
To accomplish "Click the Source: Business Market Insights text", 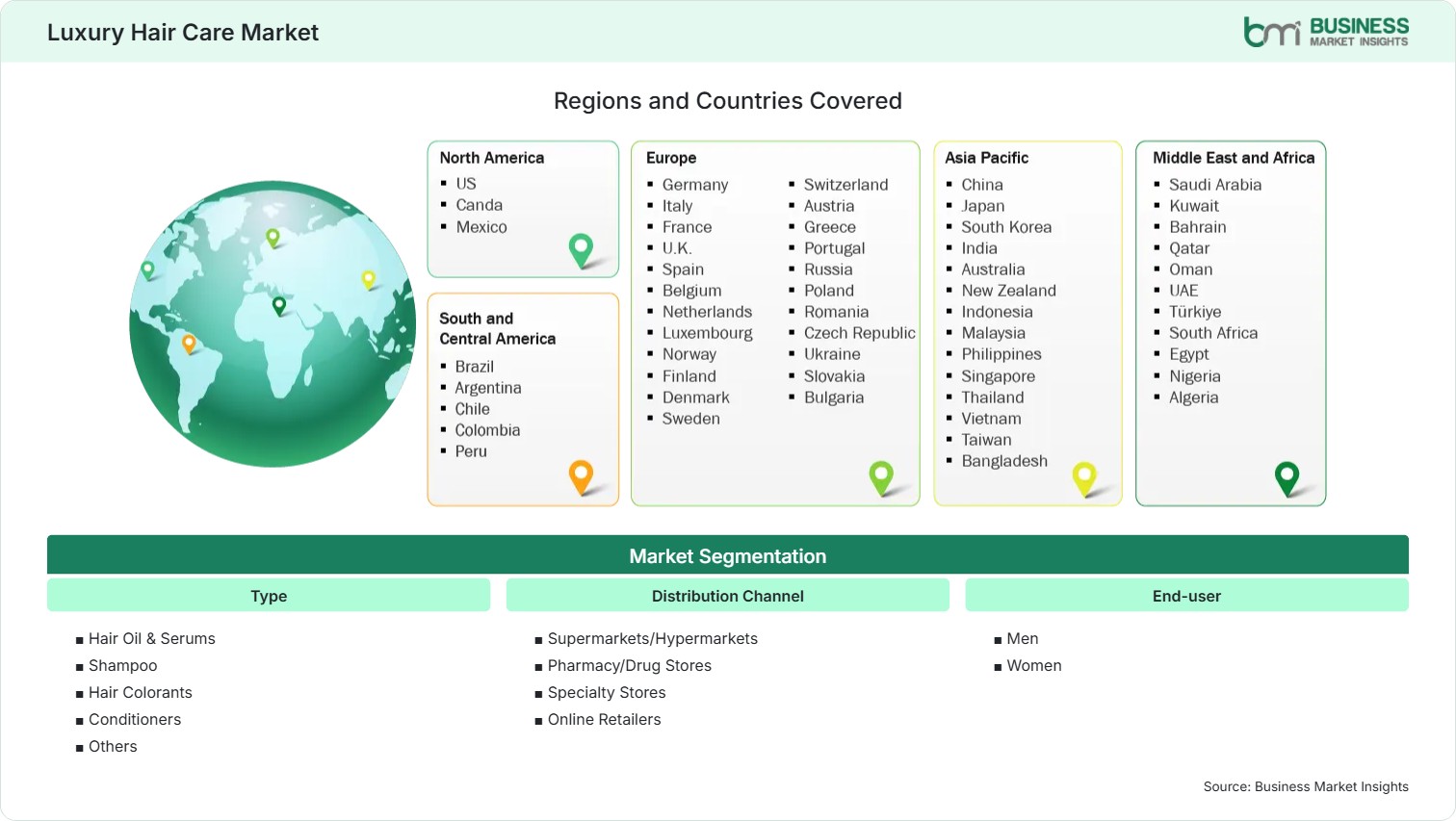I will [x=1306, y=786].
